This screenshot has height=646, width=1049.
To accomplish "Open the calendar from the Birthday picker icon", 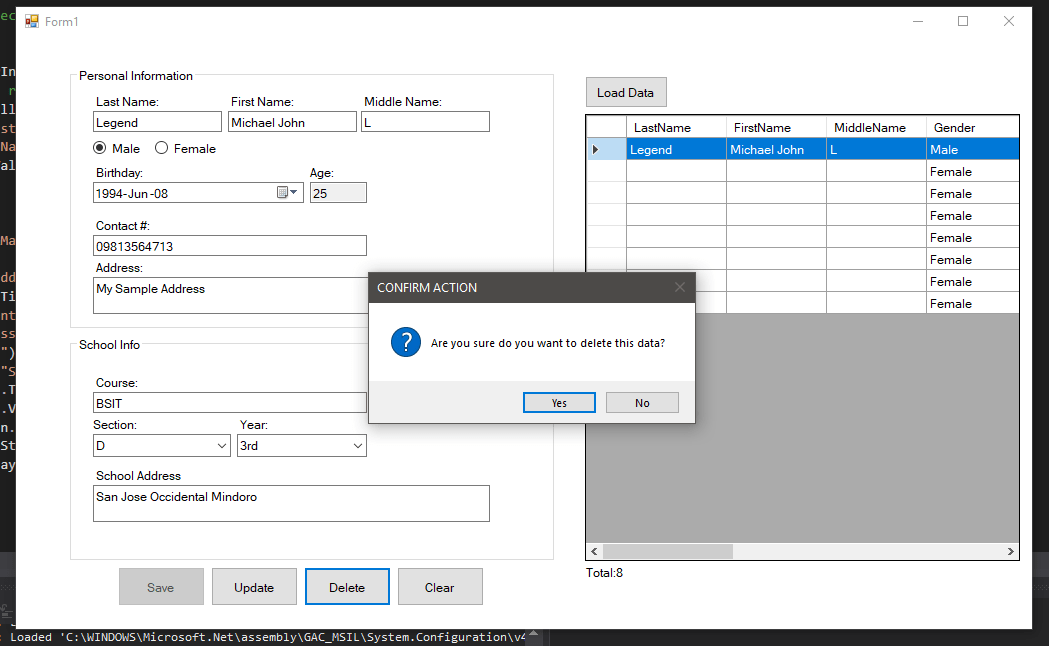I will pos(283,192).
